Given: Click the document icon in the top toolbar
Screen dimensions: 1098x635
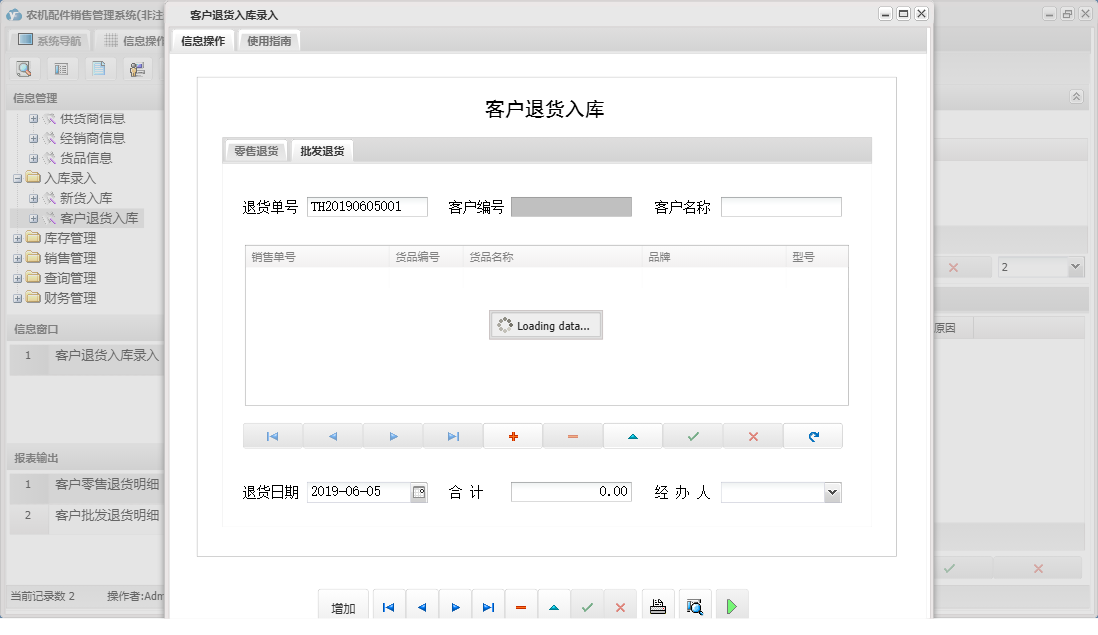Looking at the screenshot, I should (x=97, y=68).
